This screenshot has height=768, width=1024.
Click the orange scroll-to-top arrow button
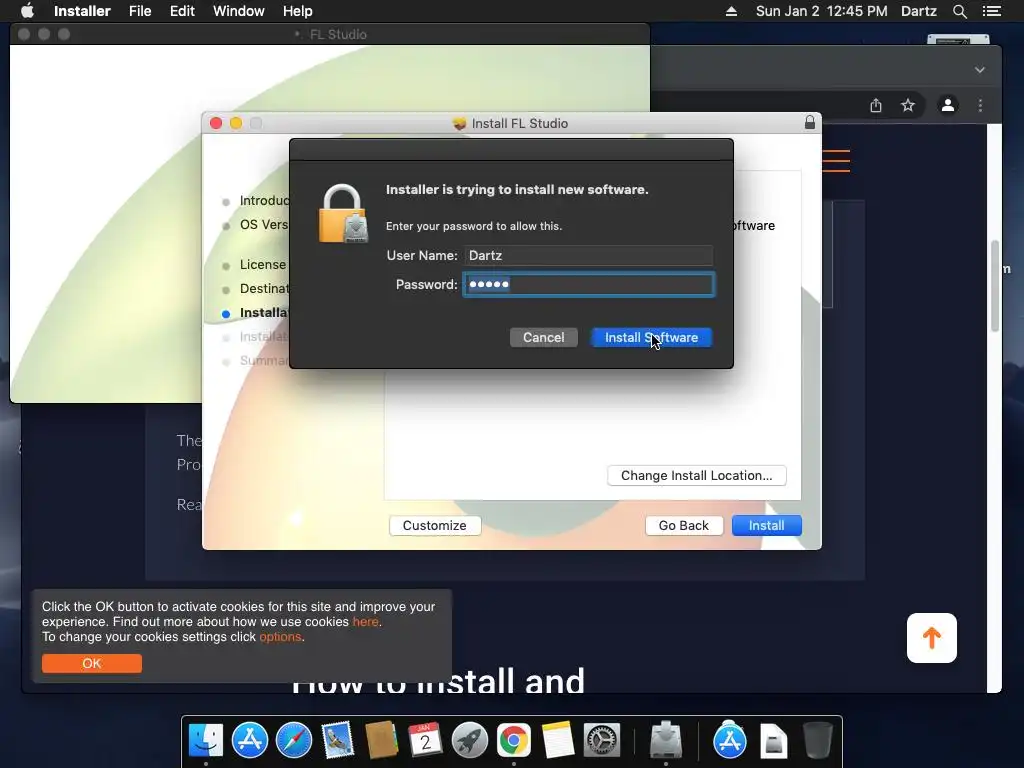932,638
